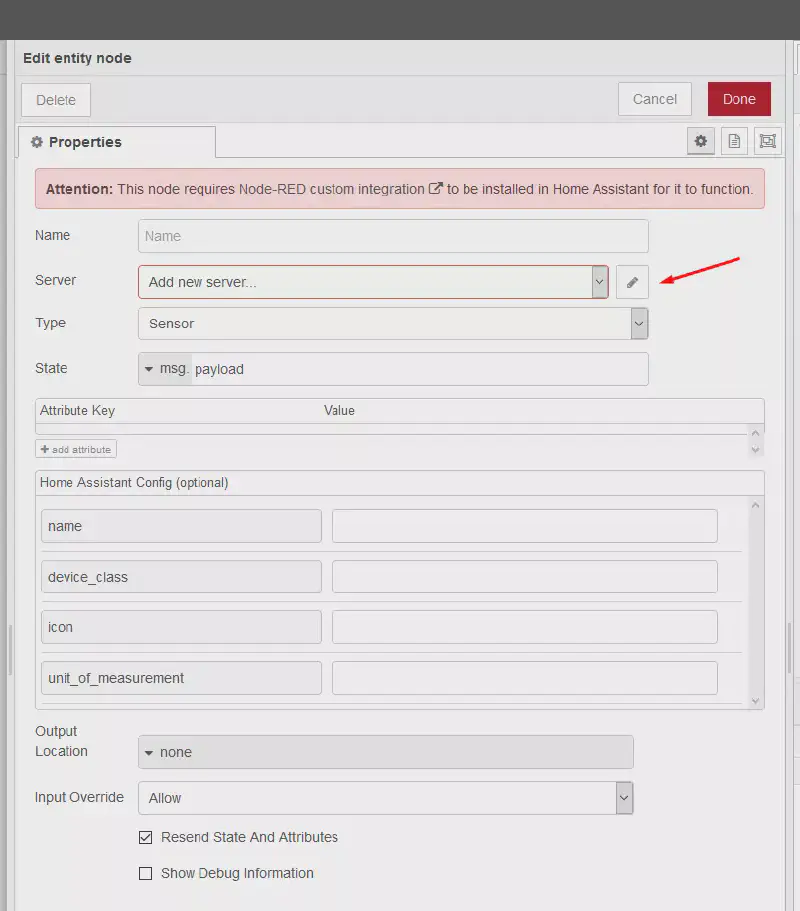Click the pencil icon to edit server
The height and width of the screenshot is (911, 800).
pyautogui.click(x=632, y=282)
